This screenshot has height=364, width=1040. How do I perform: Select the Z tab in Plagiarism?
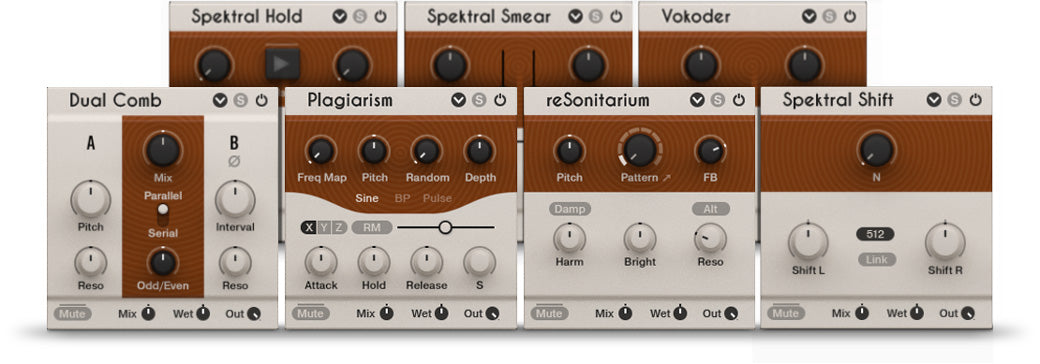[338, 228]
